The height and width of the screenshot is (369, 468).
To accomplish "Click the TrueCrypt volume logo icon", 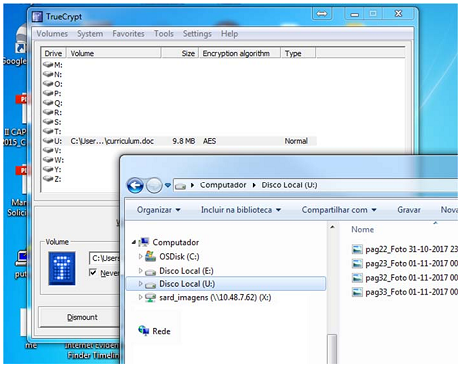I will tap(62, 268).
